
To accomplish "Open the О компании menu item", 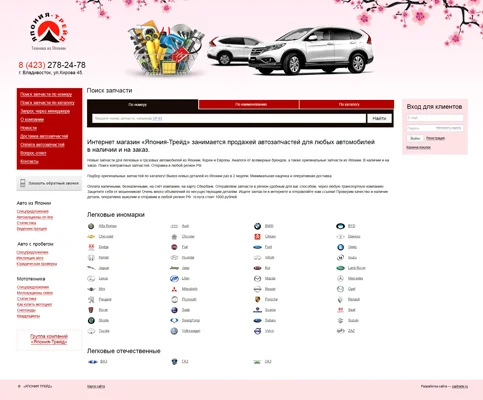I will [x=32, y=119].
